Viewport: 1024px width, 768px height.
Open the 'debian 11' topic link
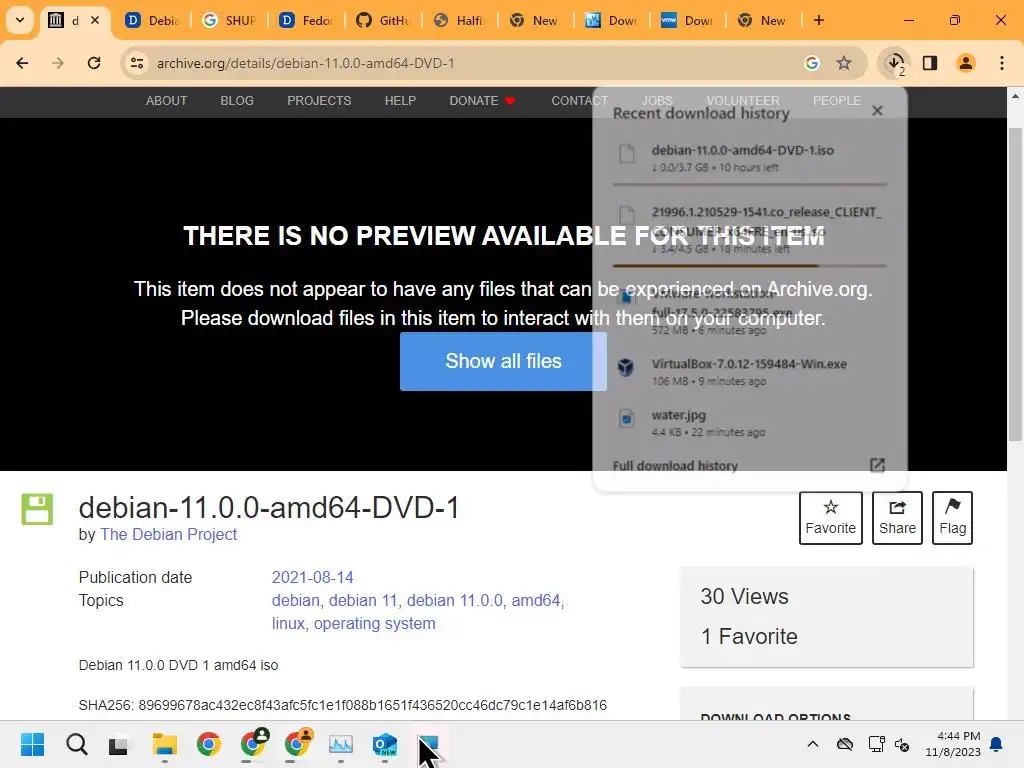pyautogui.click(x=362, y=600)
